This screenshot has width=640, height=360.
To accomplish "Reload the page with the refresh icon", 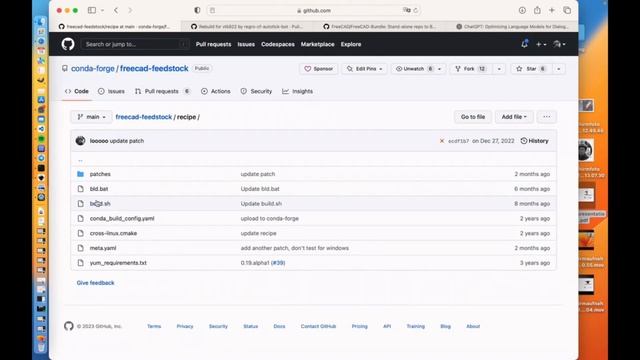I will [x=416, y=10].
